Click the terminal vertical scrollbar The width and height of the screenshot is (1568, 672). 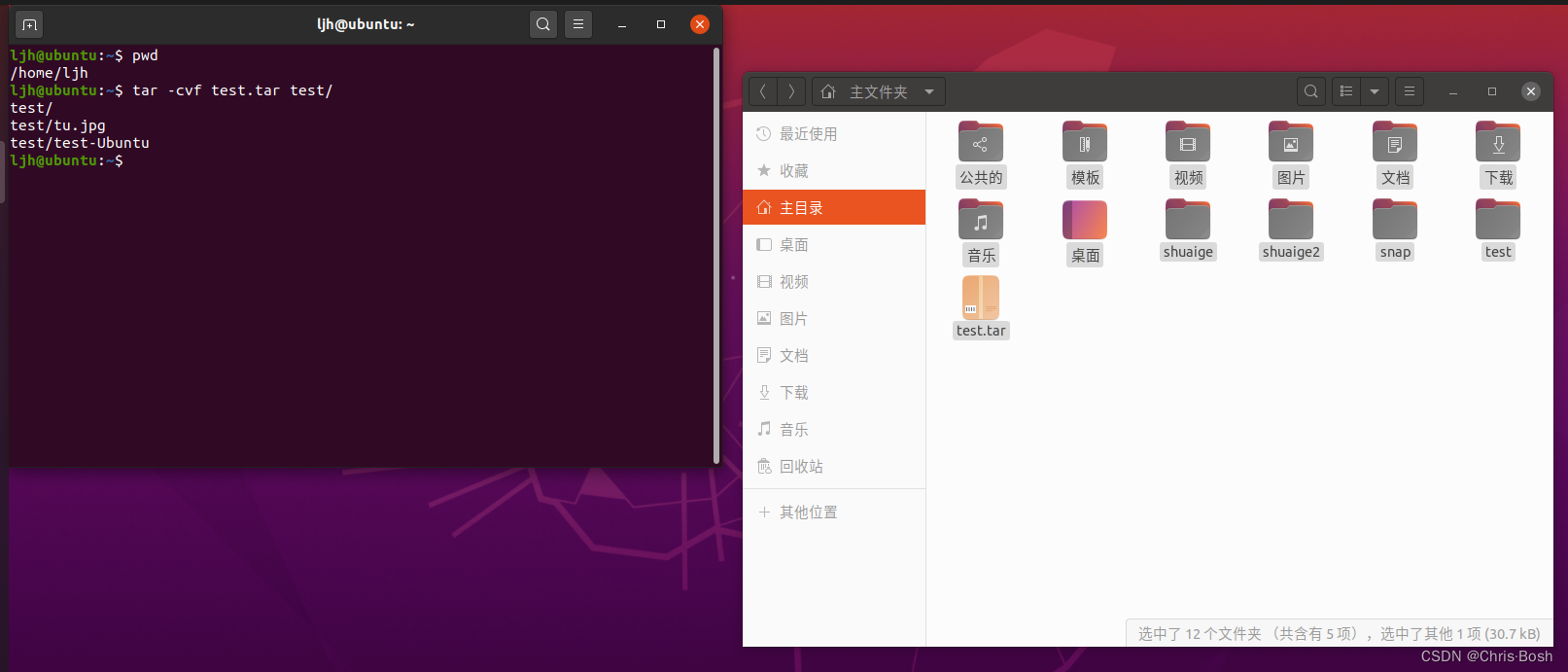pos(716,255)
